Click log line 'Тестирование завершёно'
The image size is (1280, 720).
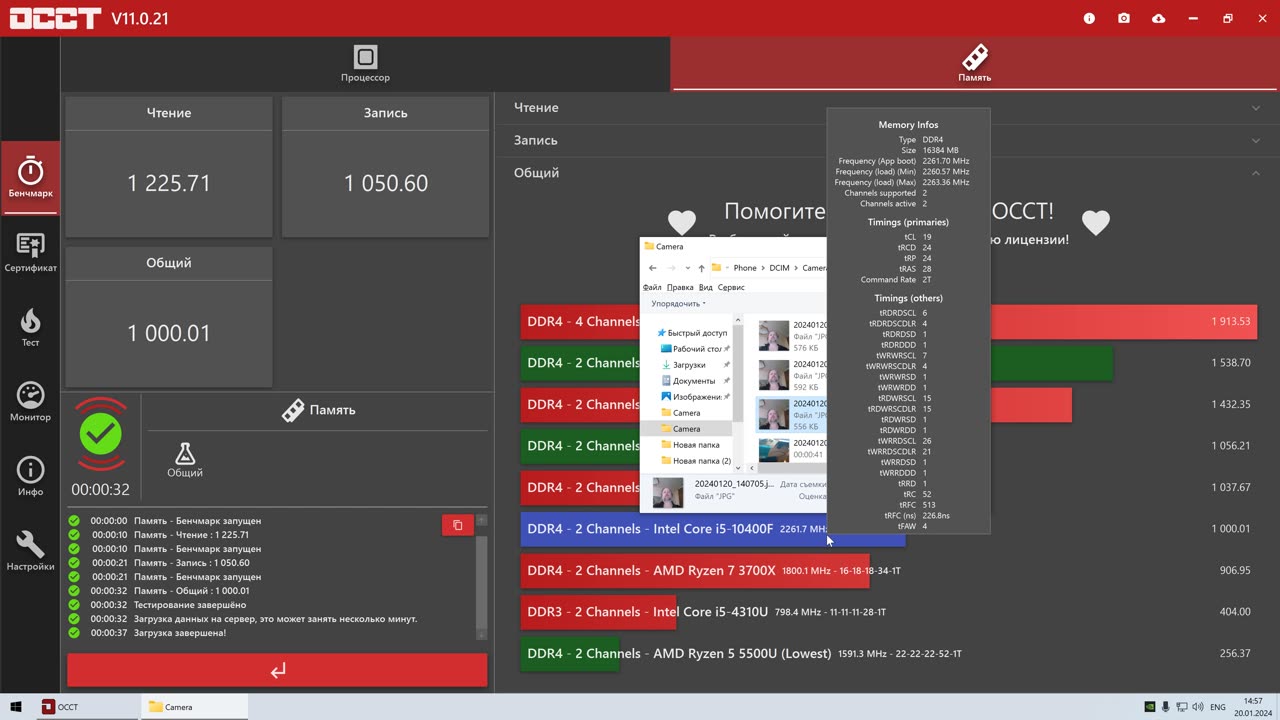190,605
